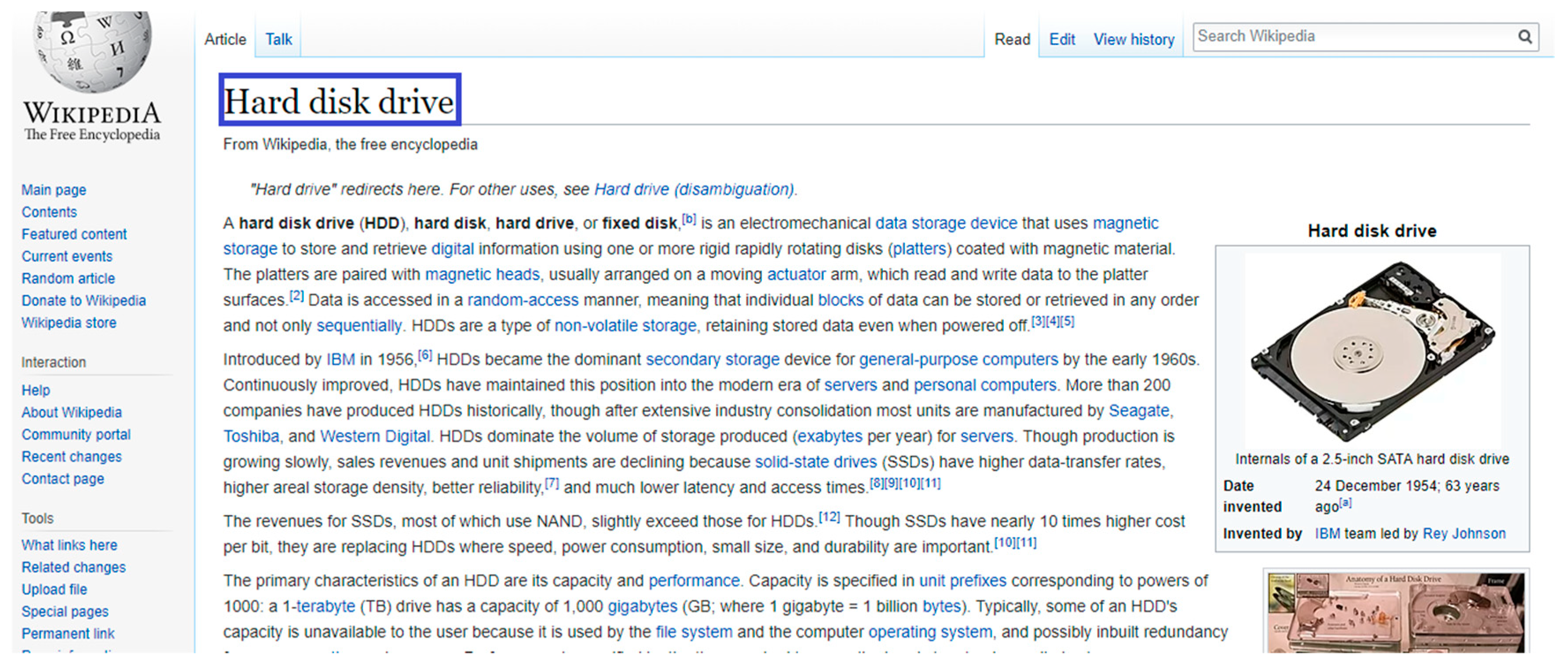Click the IBM link in second paragraph
Image resolution: width=1568 pixels, height=666 pixels.
pyautogui.click(x=340, y=360)
